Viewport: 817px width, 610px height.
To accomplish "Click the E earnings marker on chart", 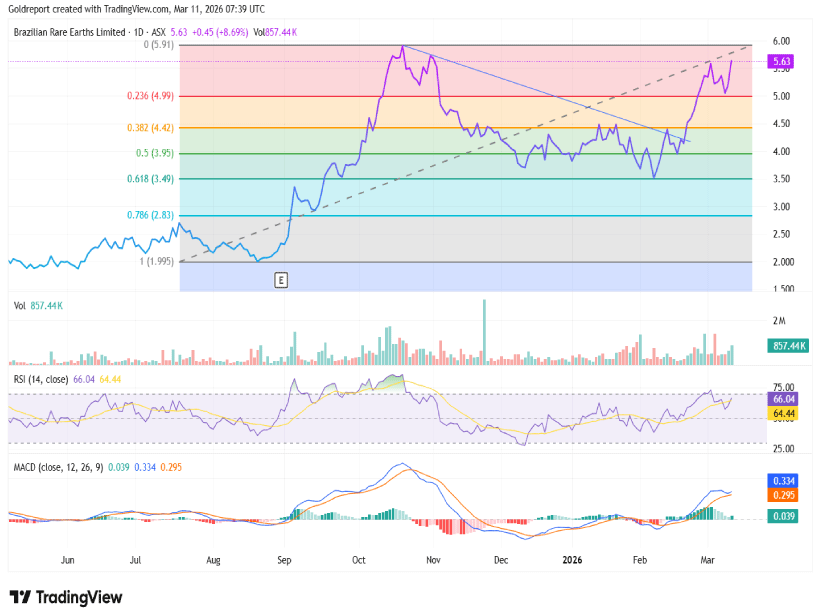I will coord(281,281).
